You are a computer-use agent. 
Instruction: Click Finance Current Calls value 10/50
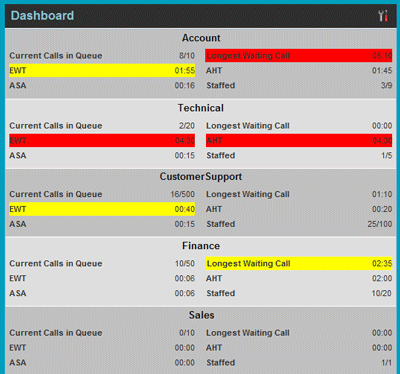185,264
